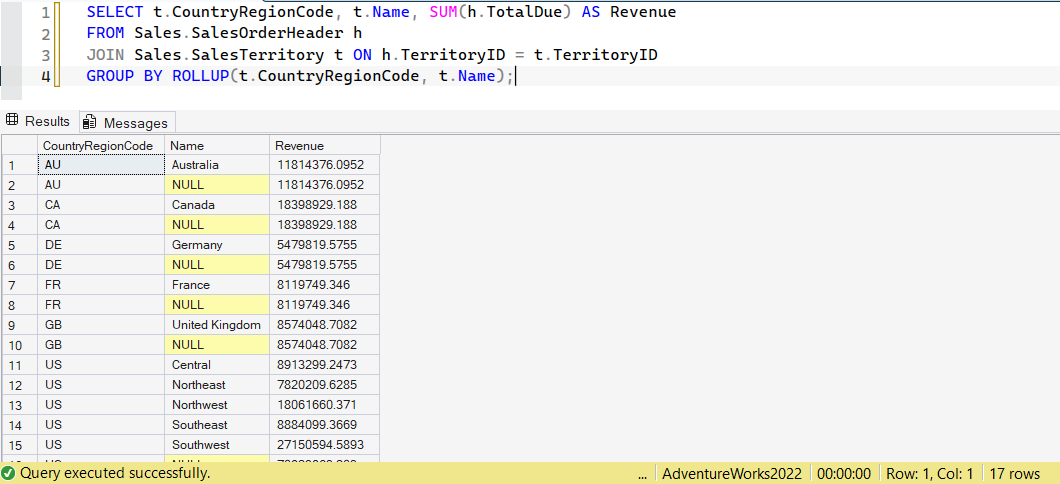This screenshot has height=484, width=1060.
Task: Select results grid row header 5
Action: (20, 245)
